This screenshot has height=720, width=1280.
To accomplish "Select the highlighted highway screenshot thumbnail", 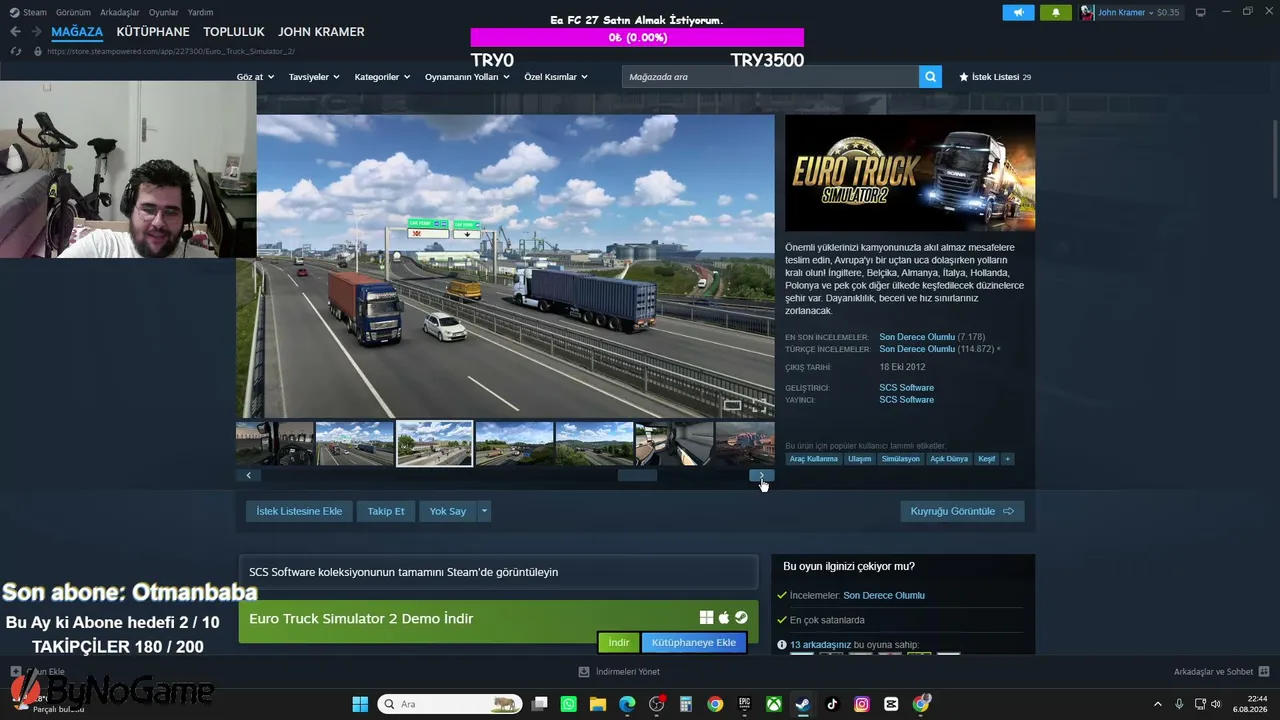I will click(435, 443).
